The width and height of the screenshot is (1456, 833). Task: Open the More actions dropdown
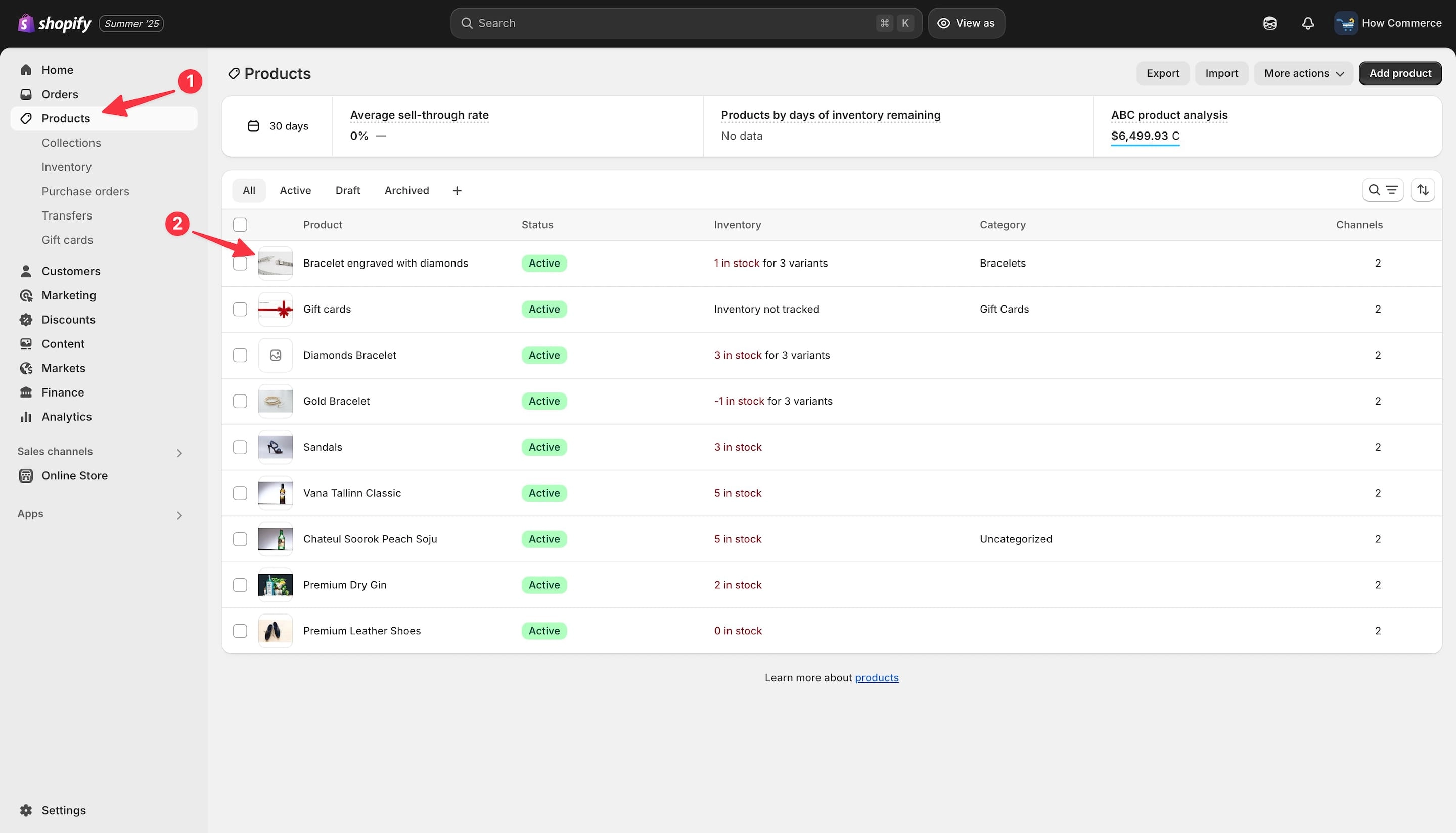click(1304, 74)
